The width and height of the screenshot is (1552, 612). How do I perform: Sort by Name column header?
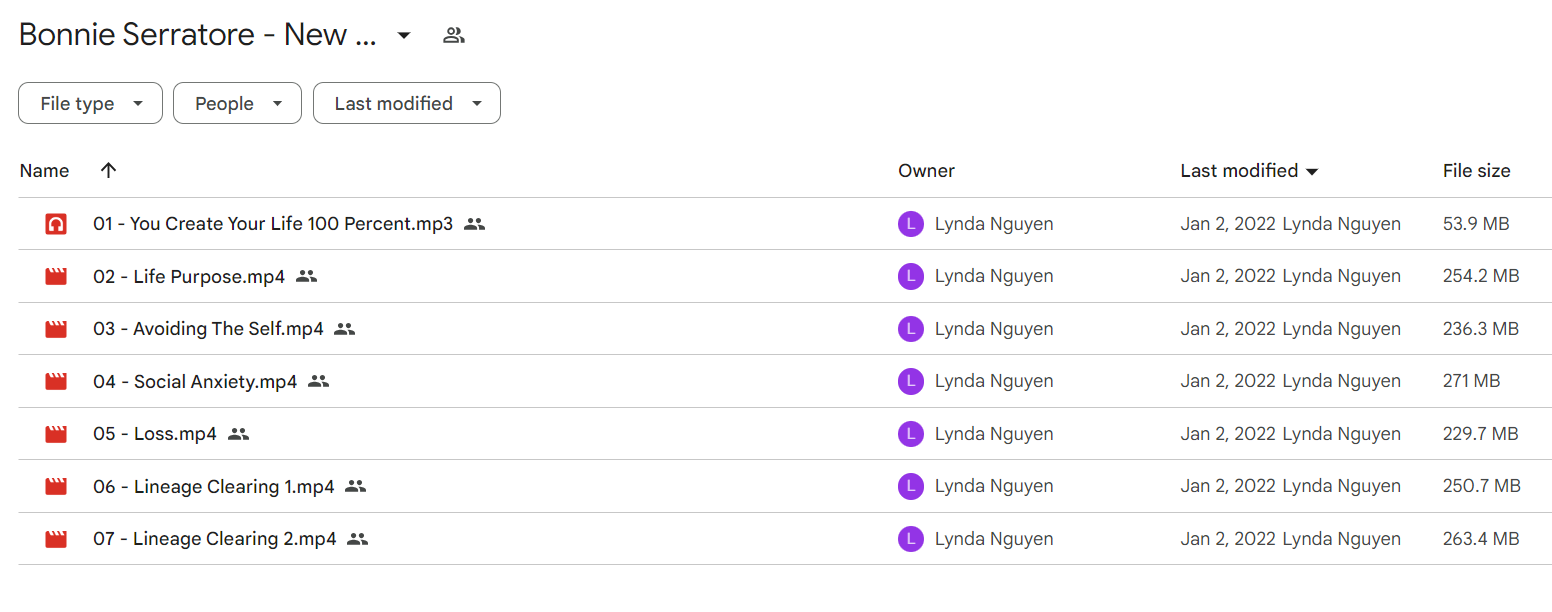44,171
